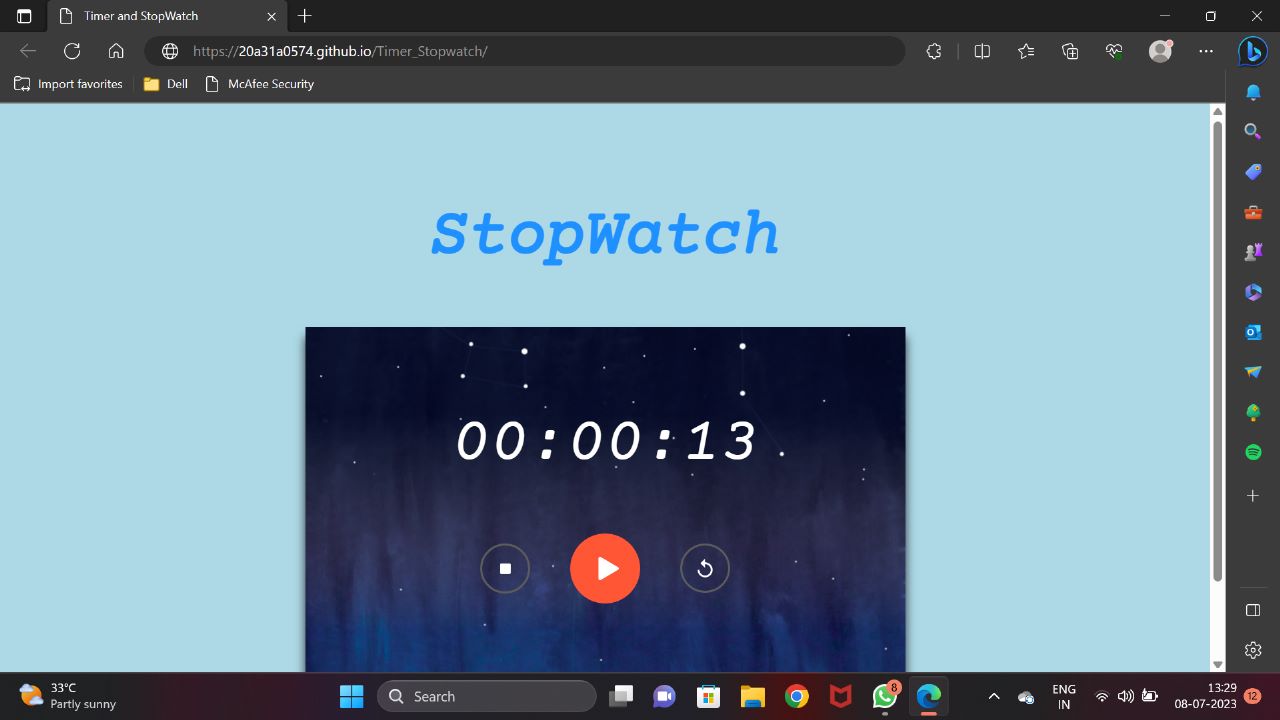The image size is (1280, 720).
Task: Show hidden icons in system tray
Action: tap(993, 696)
